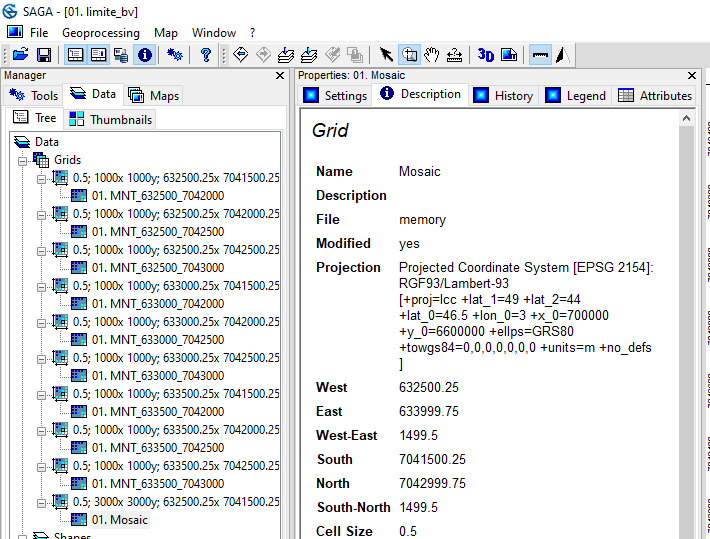Select the 01. Mosaic grid item
Image resolution: width=710 pixels, height=539 pixels.
119,520
